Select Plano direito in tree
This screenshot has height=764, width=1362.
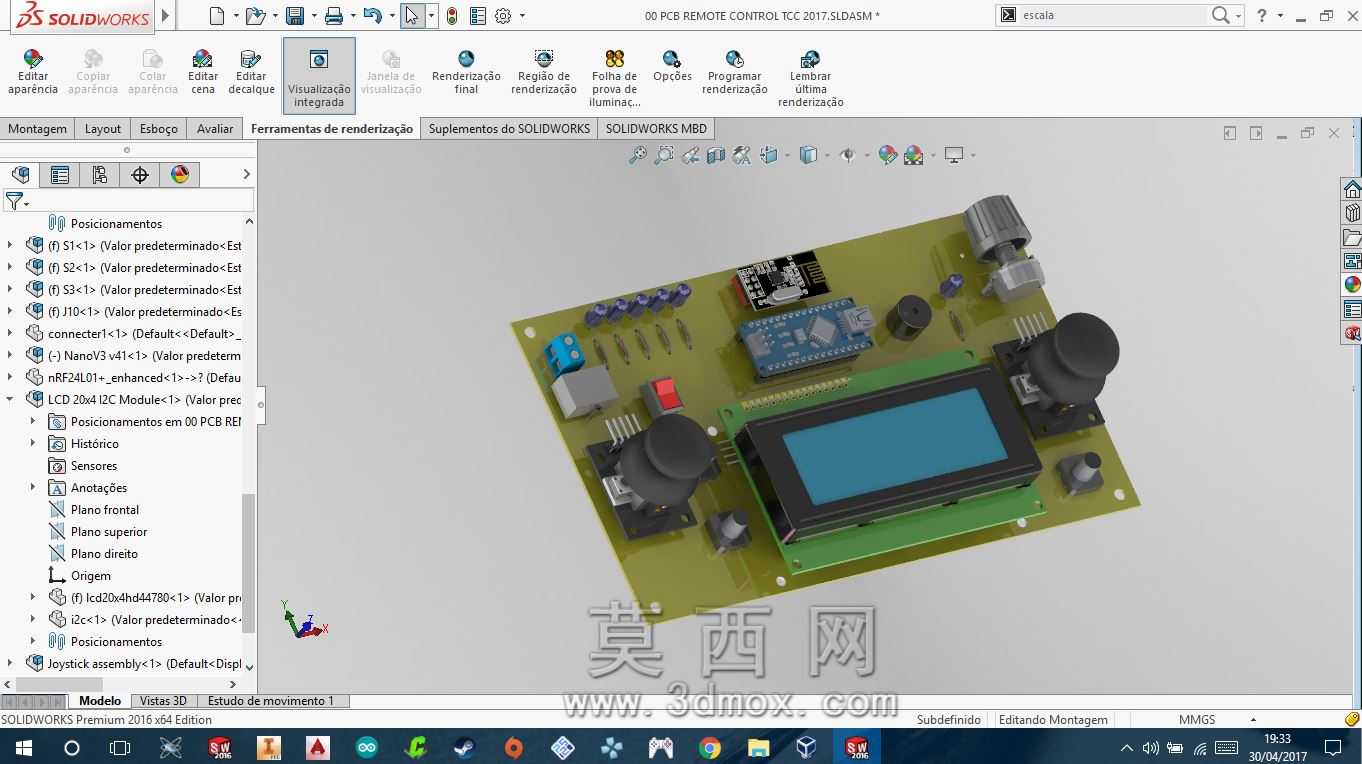click(104, 554)
